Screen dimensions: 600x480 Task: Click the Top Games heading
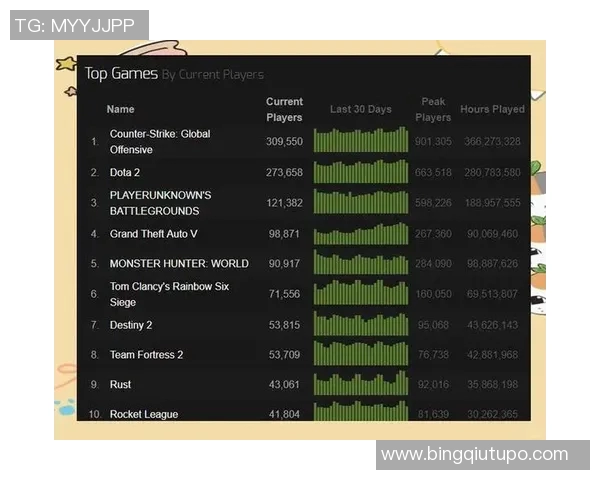[120, 73]
